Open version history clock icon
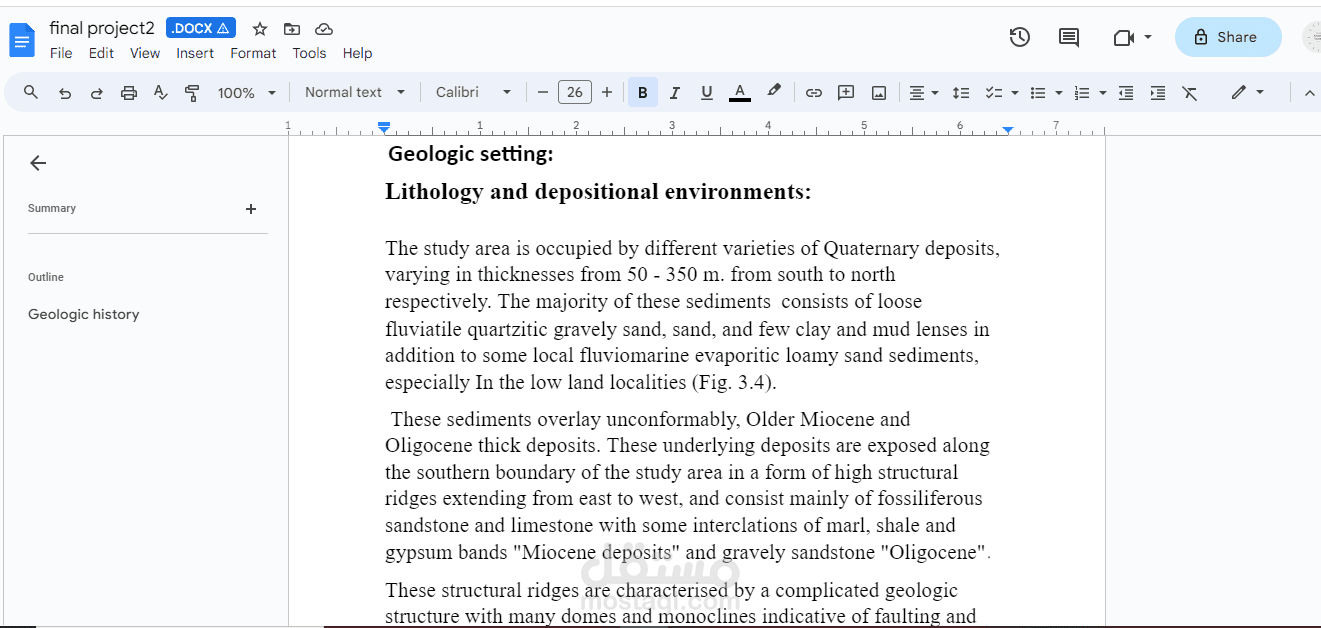Viewport: 1321px width, 628px height. (x=1019, y=37)
